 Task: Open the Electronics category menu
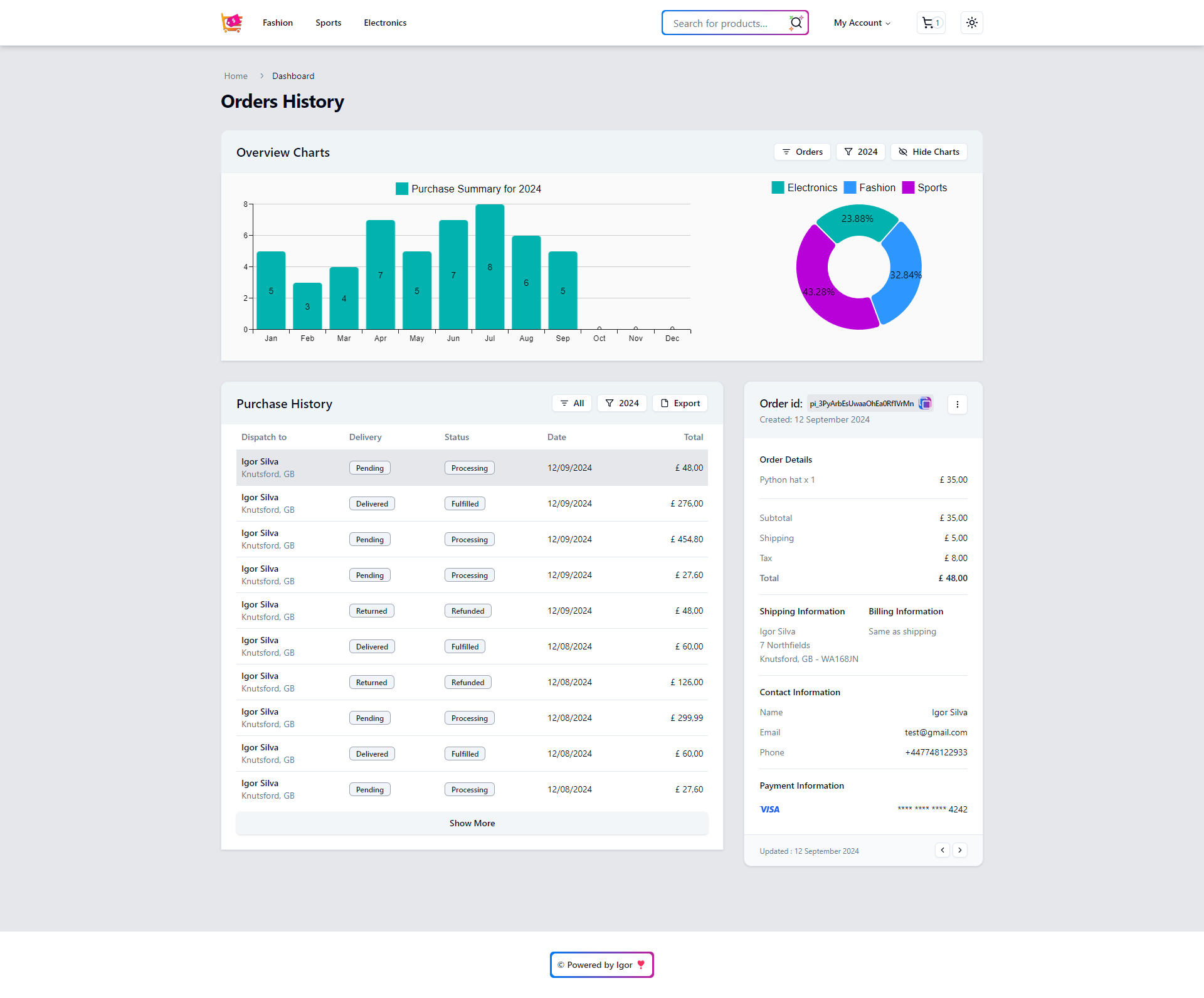pyautogui.click(x=385, y=23)
